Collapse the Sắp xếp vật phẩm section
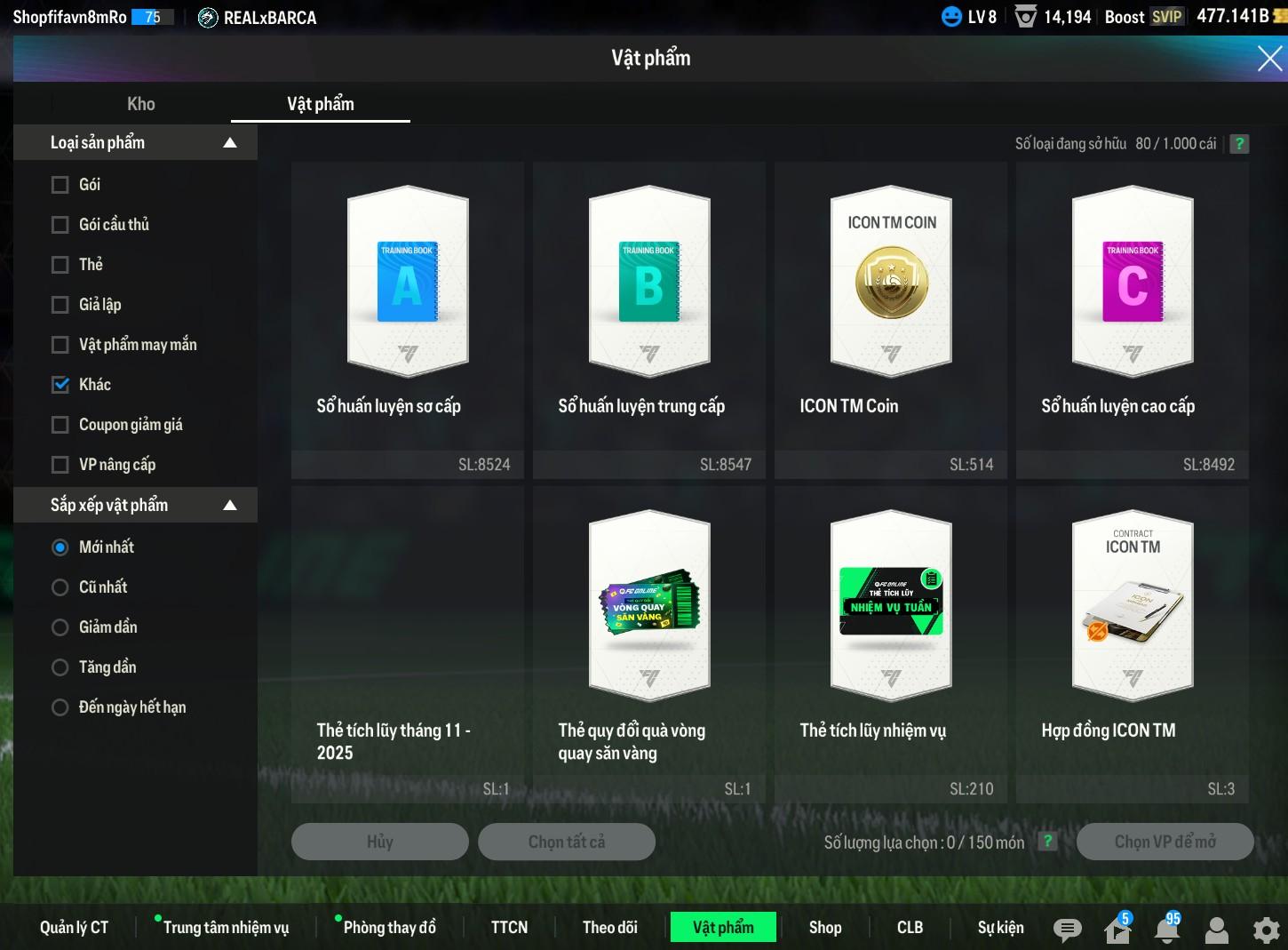 tap(230, 506)
